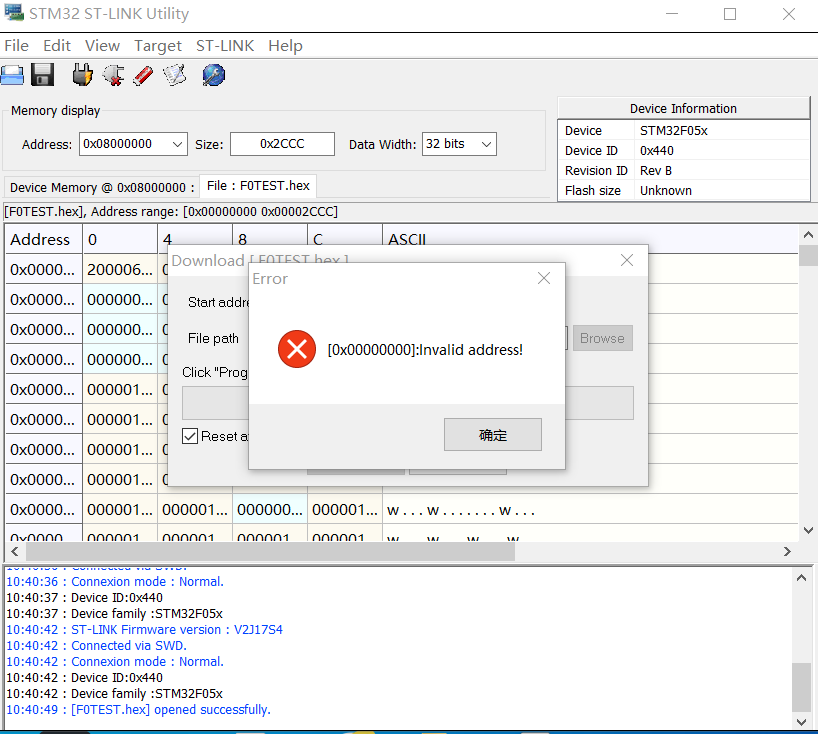The width and height of the screenshot is (818, 734).
Task: Click the Device ID value 0x440
Action: pyautogui.click(x=657, y=151)
